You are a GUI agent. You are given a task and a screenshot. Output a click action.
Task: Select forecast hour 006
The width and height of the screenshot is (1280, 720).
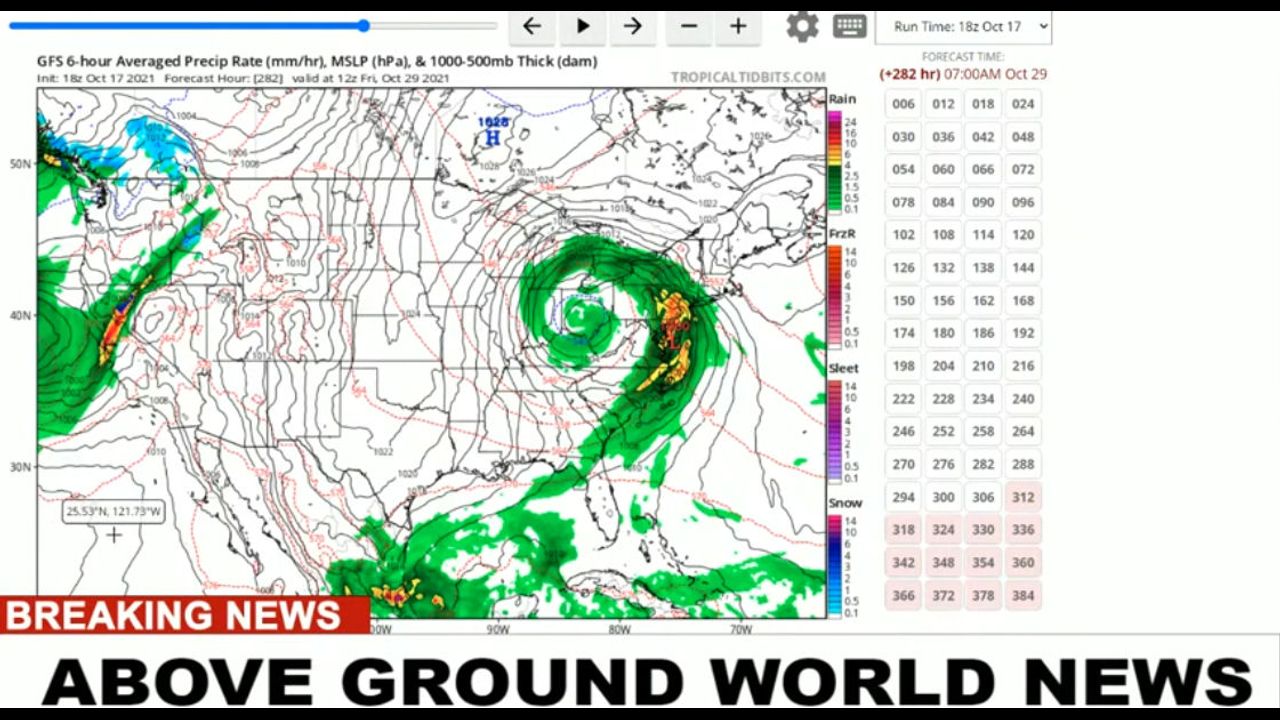pos(903,104)
